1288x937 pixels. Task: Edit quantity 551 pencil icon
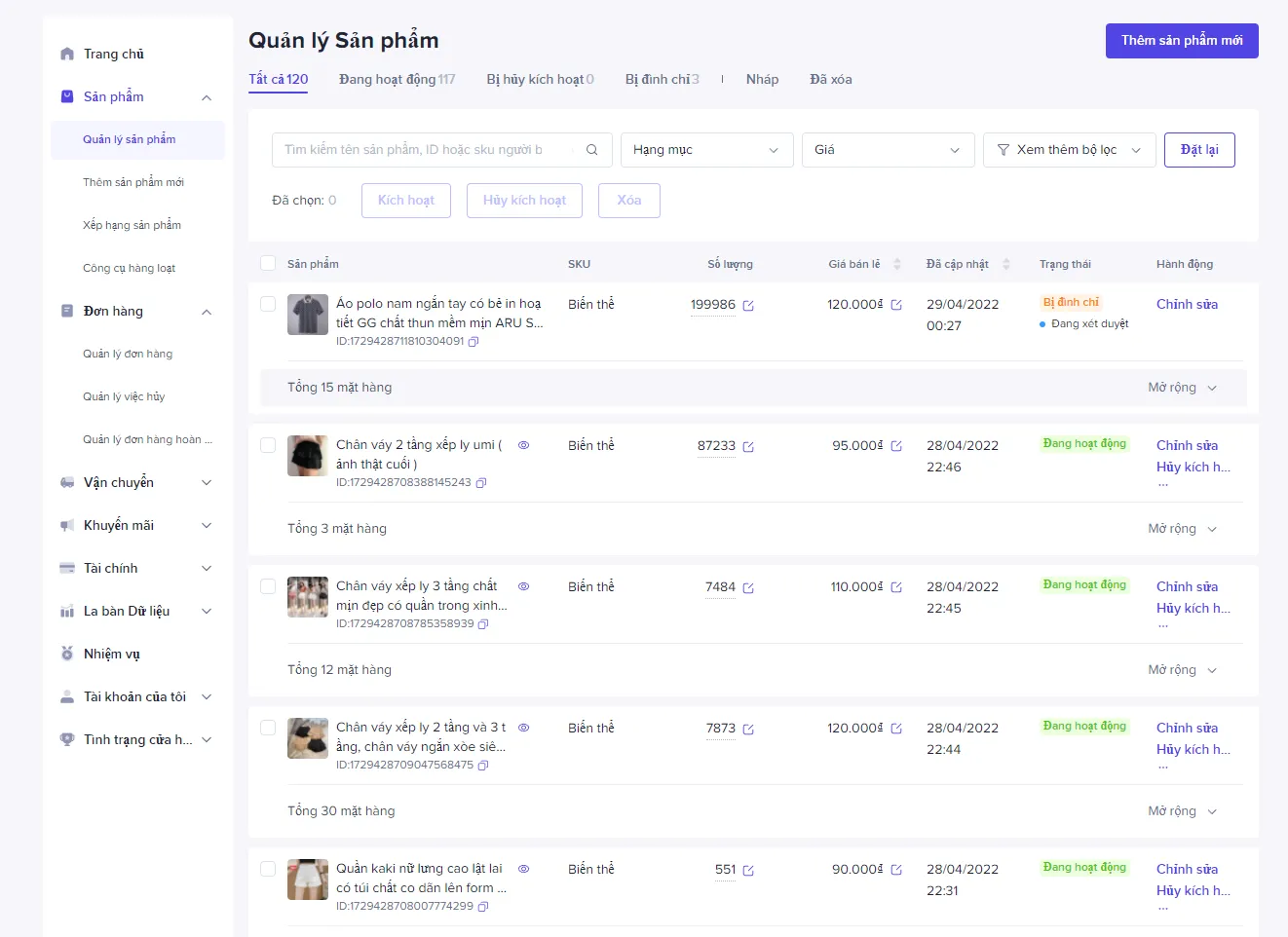[748, 871]
